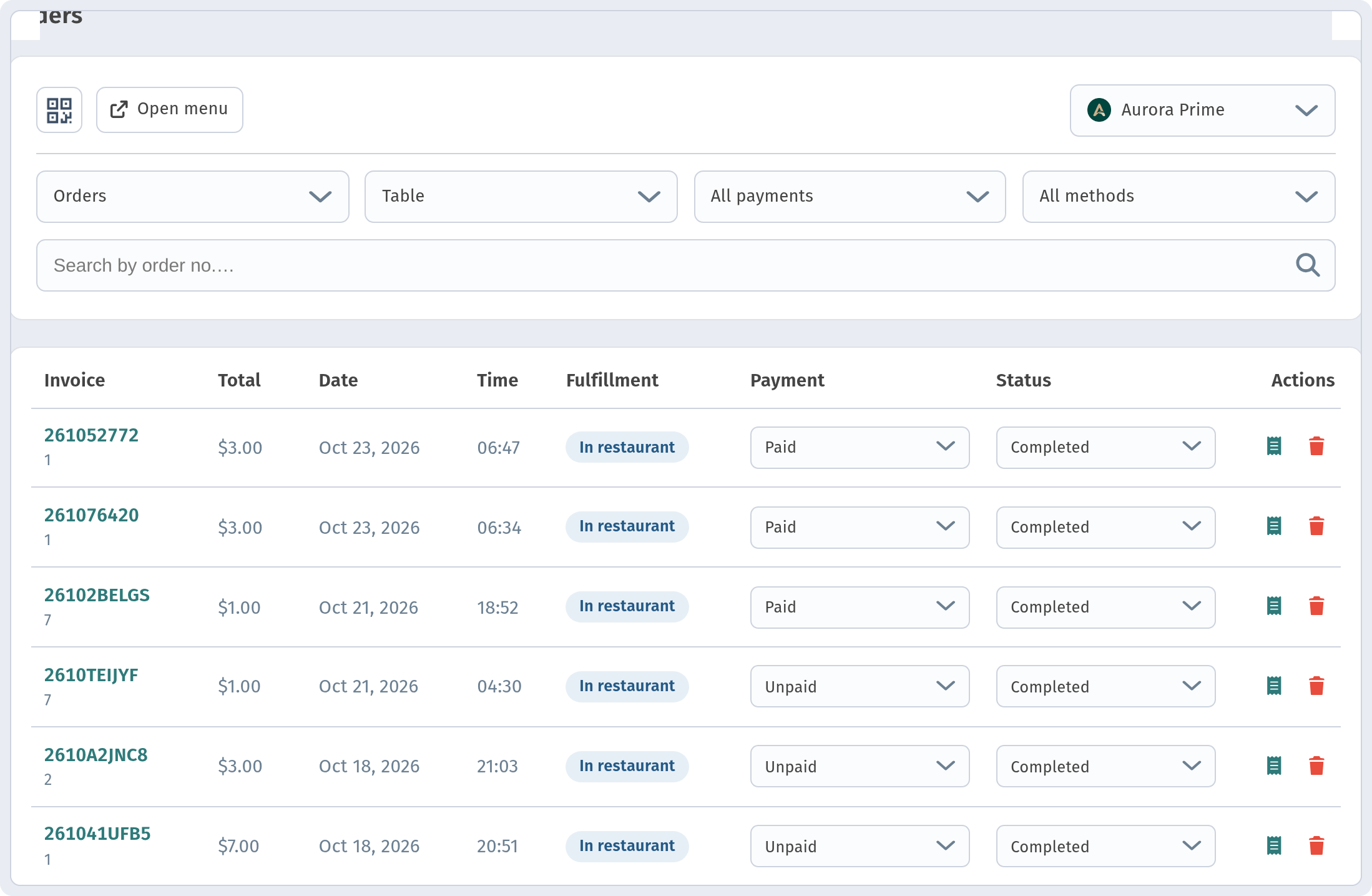Open invoice 26102BELGS
The width and height of the screenshot is (1372, 896).
coord(97,595)
